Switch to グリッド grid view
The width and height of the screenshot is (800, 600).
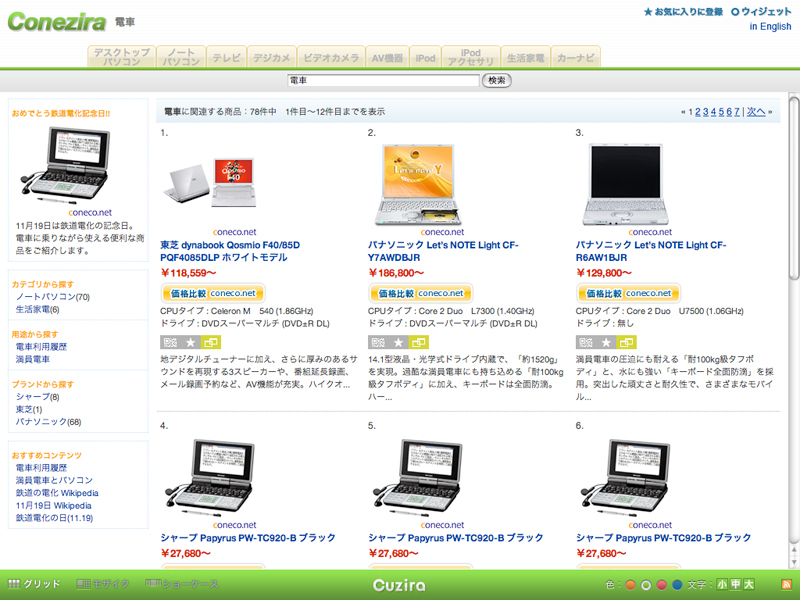click(34, 584)
